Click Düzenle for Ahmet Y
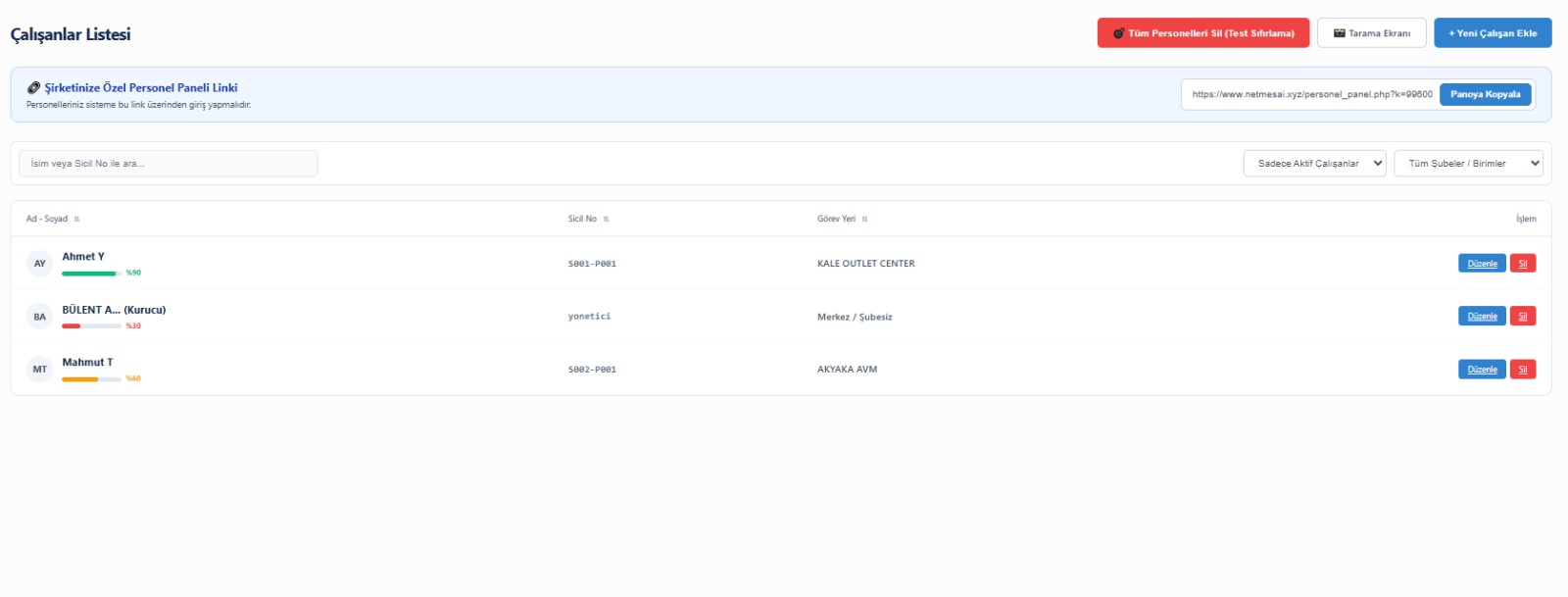1568x597 pixels. (1482, 263)
